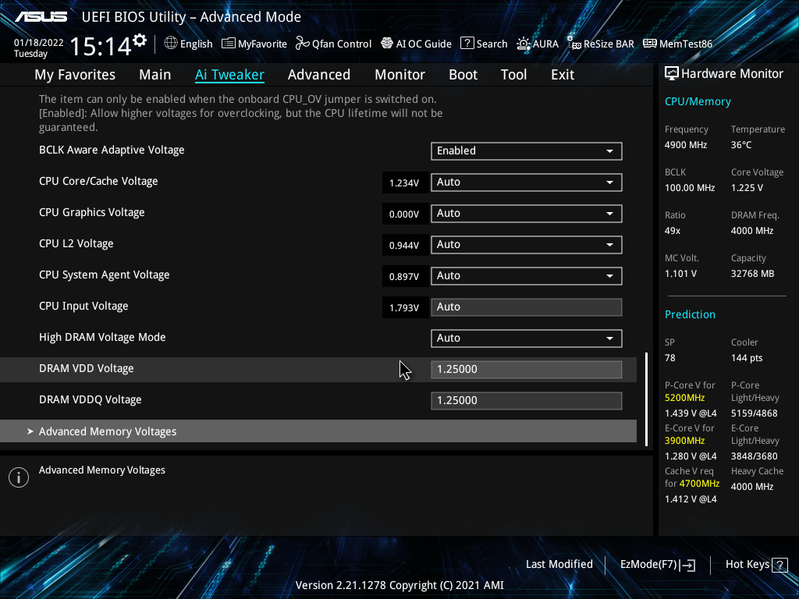Click the 1.793V input voltage readout
Screen dimensions: 799x599
tap(404, 308)
